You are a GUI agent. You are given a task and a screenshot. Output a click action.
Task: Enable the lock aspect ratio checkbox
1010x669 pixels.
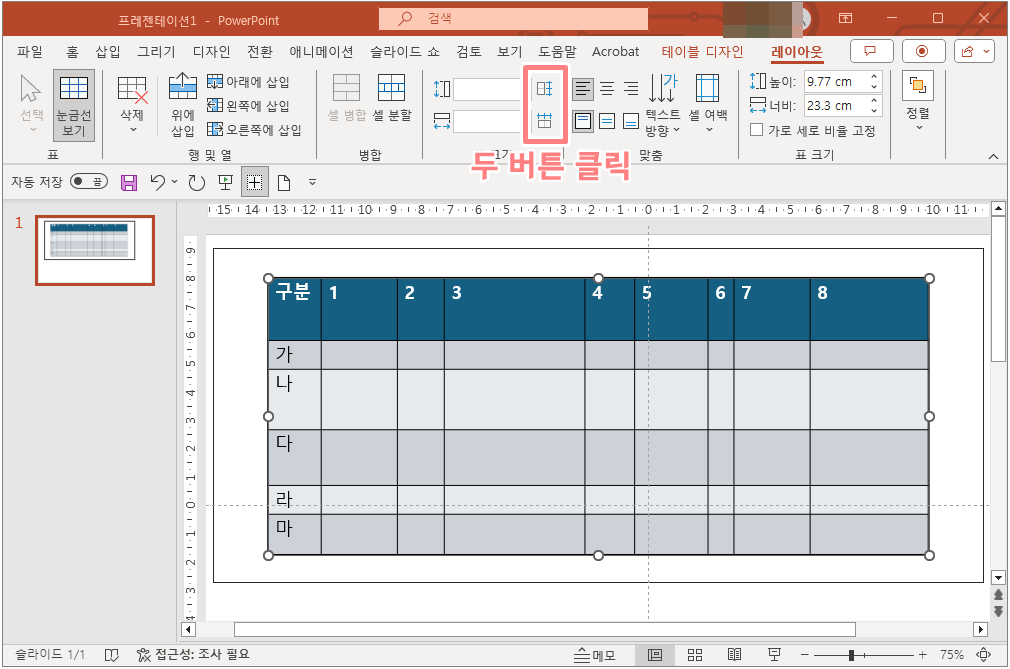[x=756, y=130]
